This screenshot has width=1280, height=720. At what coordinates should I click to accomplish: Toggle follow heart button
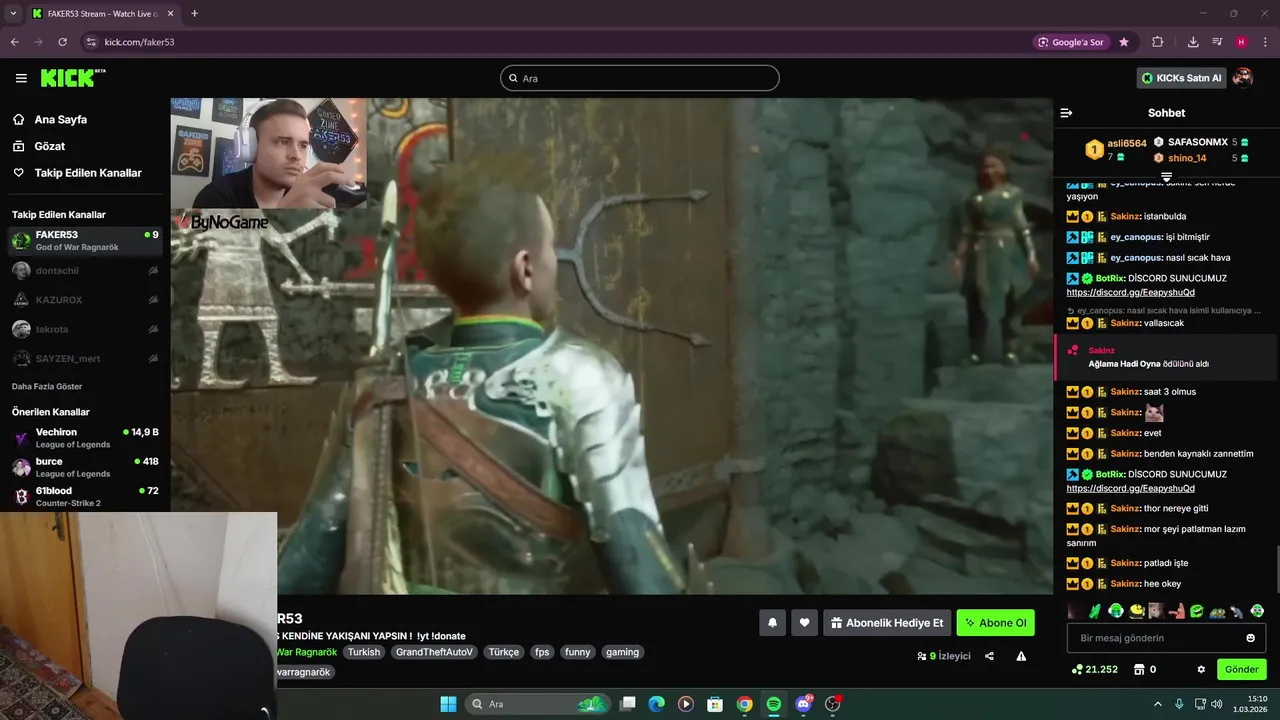click(x=804, y=623)
